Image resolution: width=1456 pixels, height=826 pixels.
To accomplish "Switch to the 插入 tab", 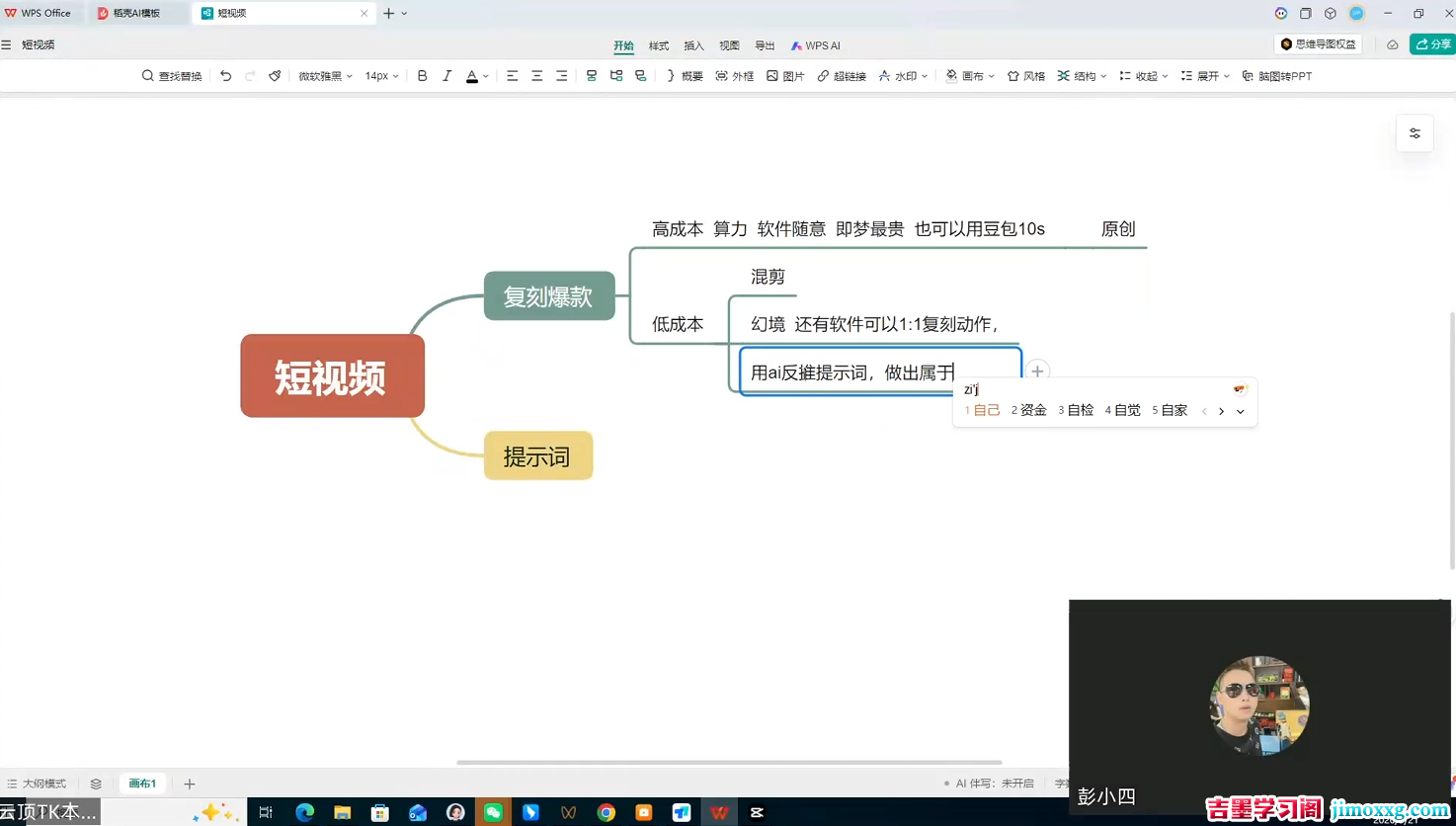I will (x=694, y=45).
